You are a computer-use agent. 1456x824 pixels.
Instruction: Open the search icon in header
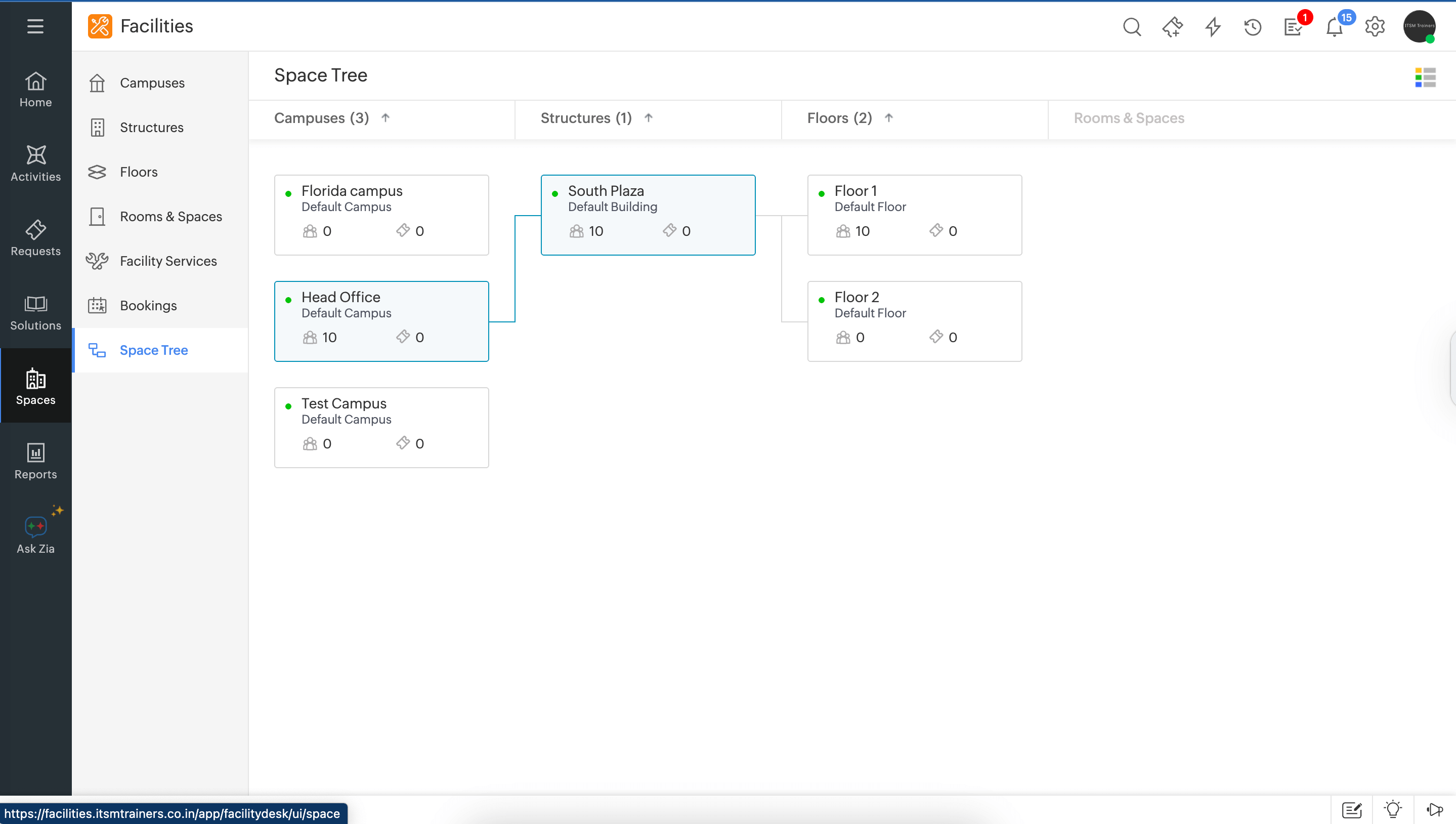click(x=1131, y=27)
